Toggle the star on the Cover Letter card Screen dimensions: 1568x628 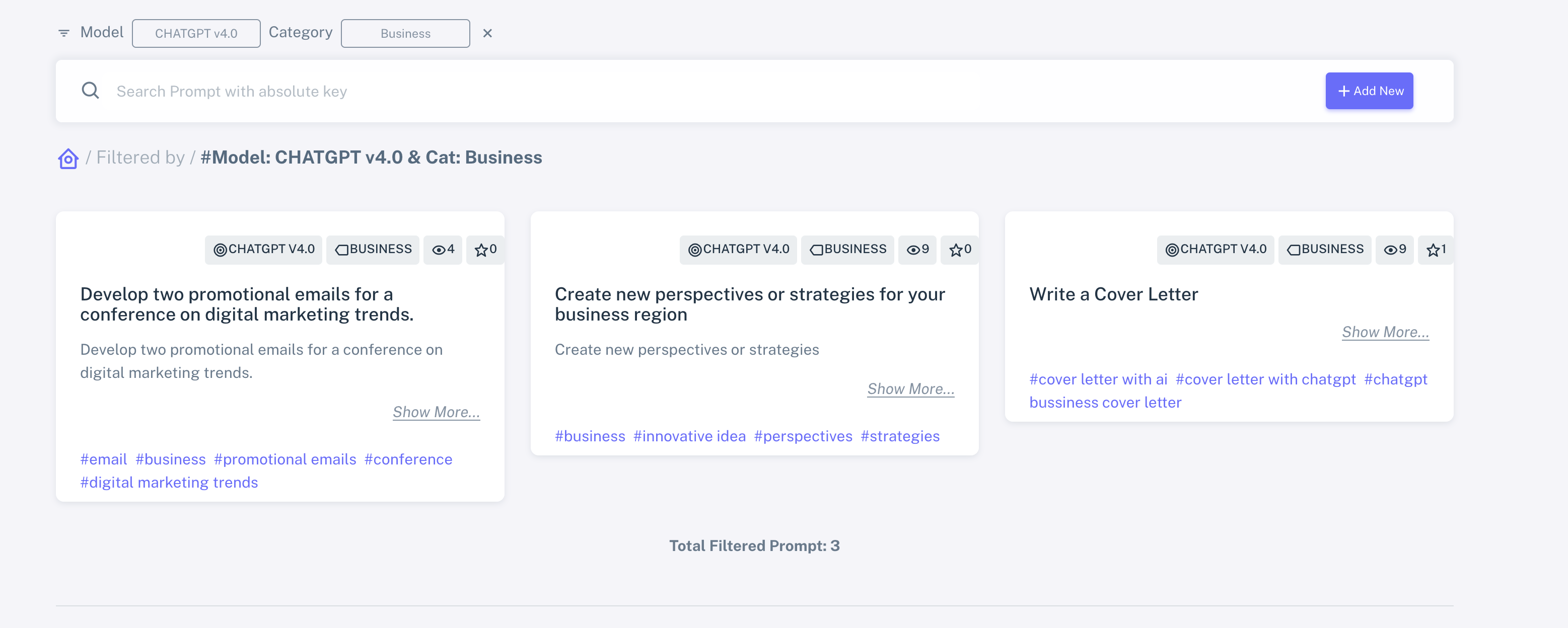tap(1435, 249)
